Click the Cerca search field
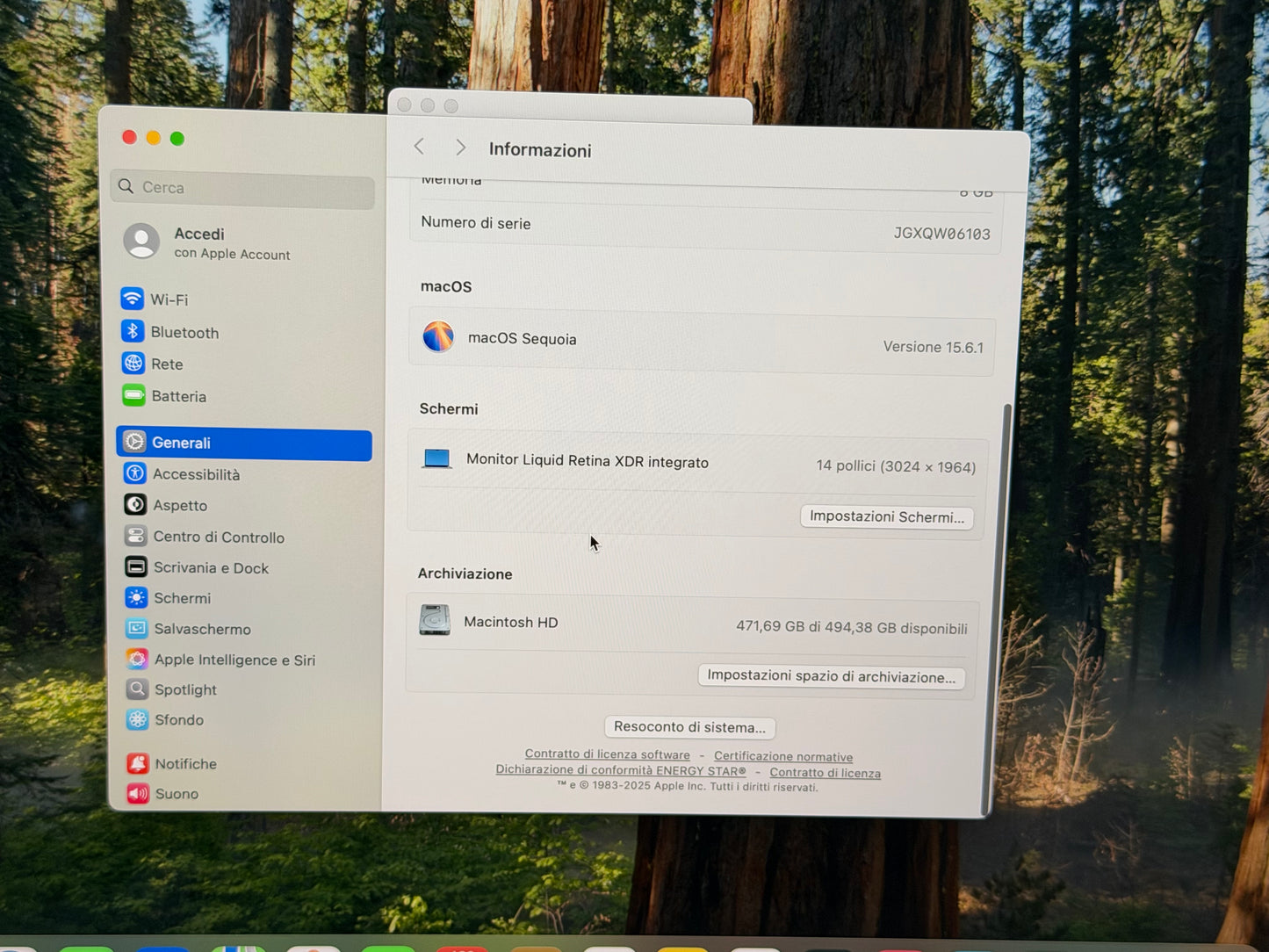This screenshot has height=952, width=1269. 243,188
